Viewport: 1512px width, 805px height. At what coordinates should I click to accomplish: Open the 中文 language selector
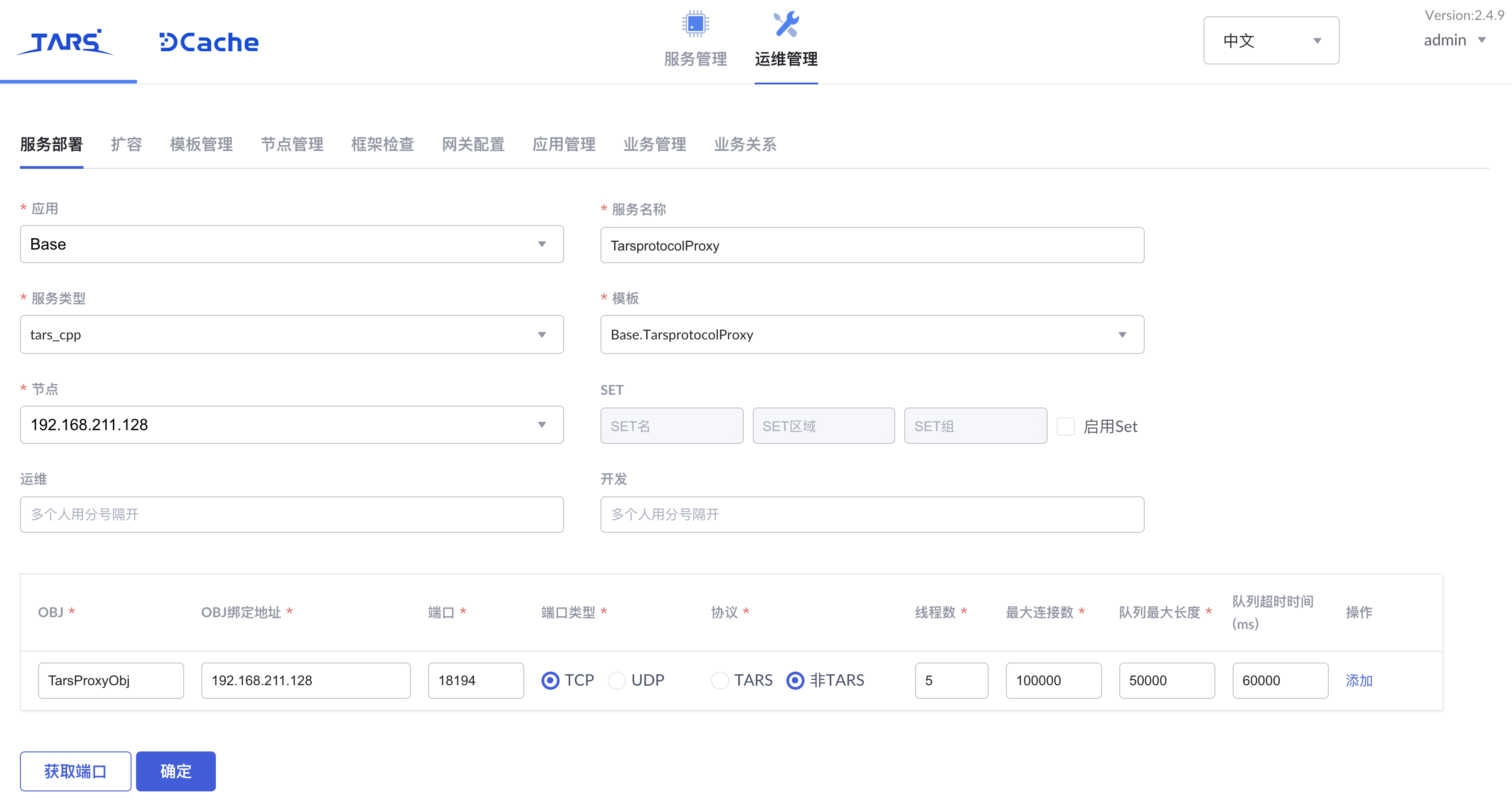(x=1271, y=40)
